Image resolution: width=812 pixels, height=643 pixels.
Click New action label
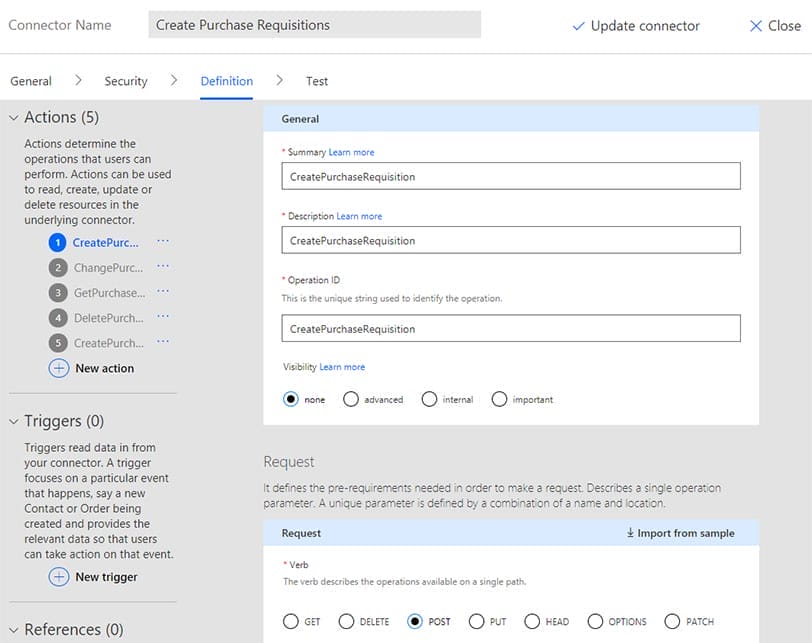[x=105, y=368]
